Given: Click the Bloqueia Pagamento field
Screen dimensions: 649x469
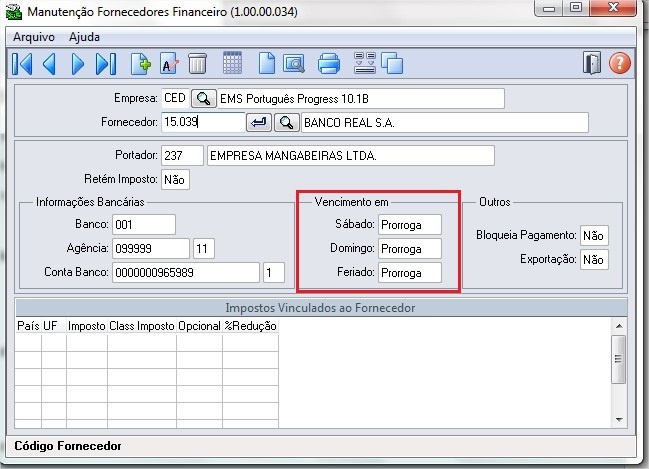Looking at the screenshot, I should [594, 236].
